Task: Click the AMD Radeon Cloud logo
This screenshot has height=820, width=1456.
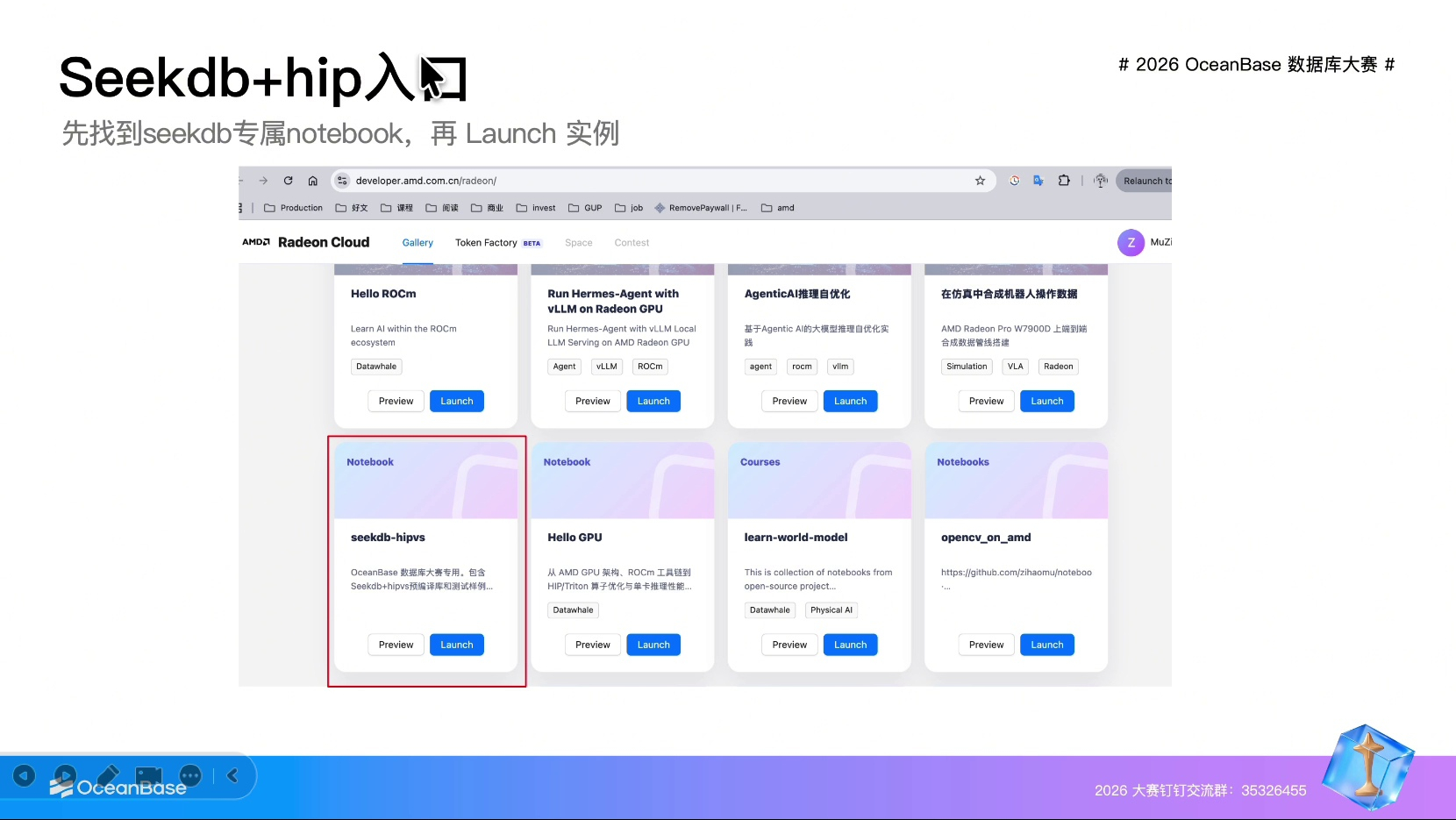Action: [306, 242]
